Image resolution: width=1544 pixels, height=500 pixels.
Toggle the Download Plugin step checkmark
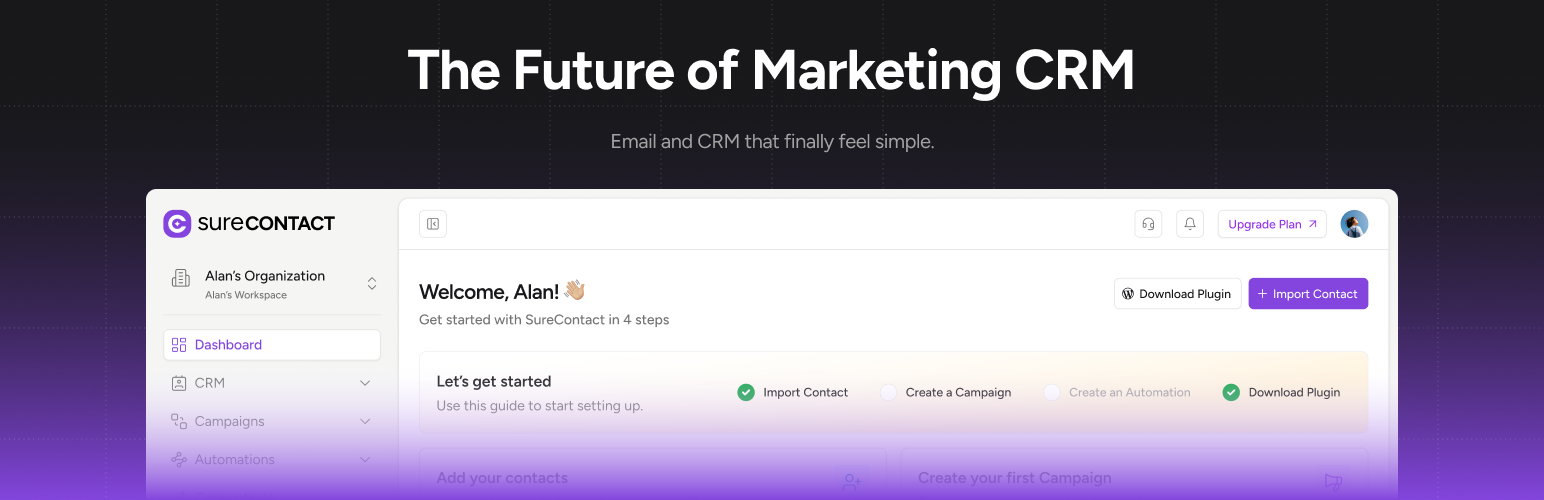point(1231,392)
